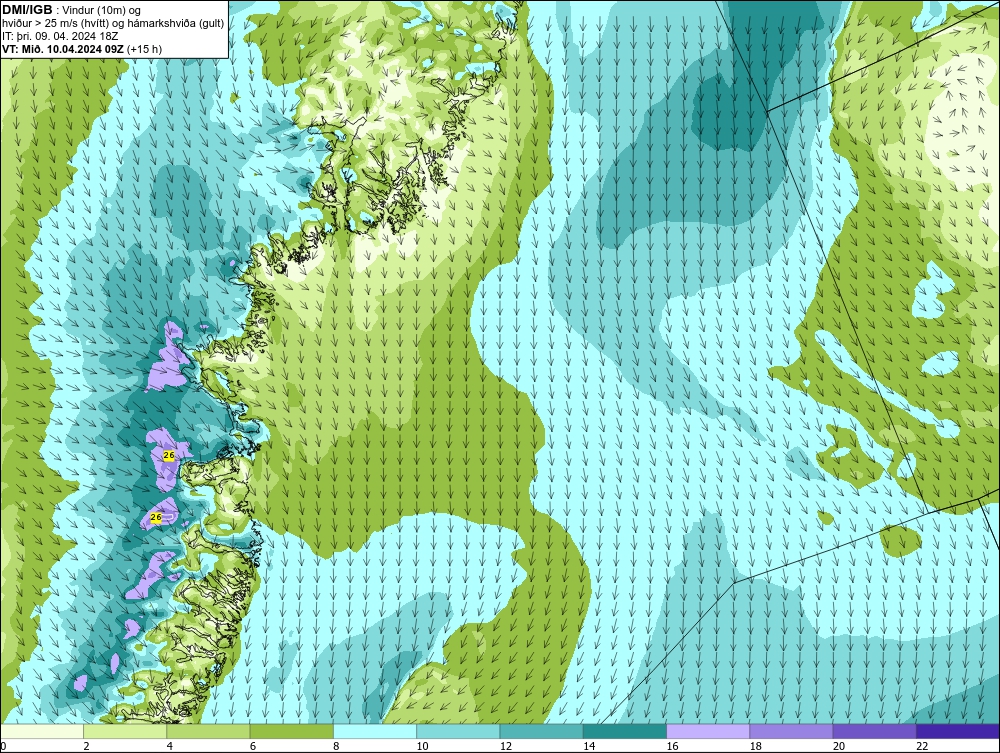Click the 6–8 m/s olive green legend swatch
1000x753 pixels.
tap(291, 731)
